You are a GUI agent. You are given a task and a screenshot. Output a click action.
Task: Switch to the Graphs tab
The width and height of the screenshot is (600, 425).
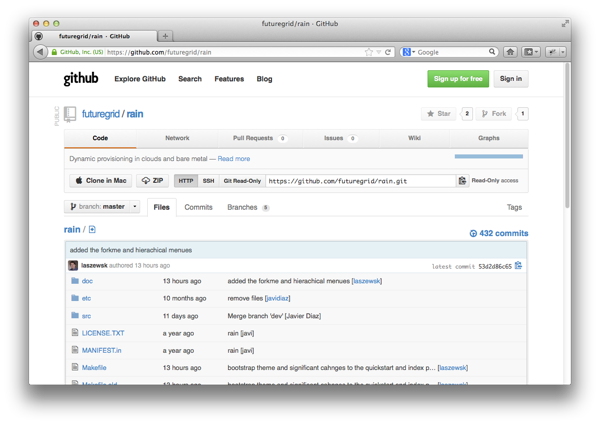coord(489,138)
